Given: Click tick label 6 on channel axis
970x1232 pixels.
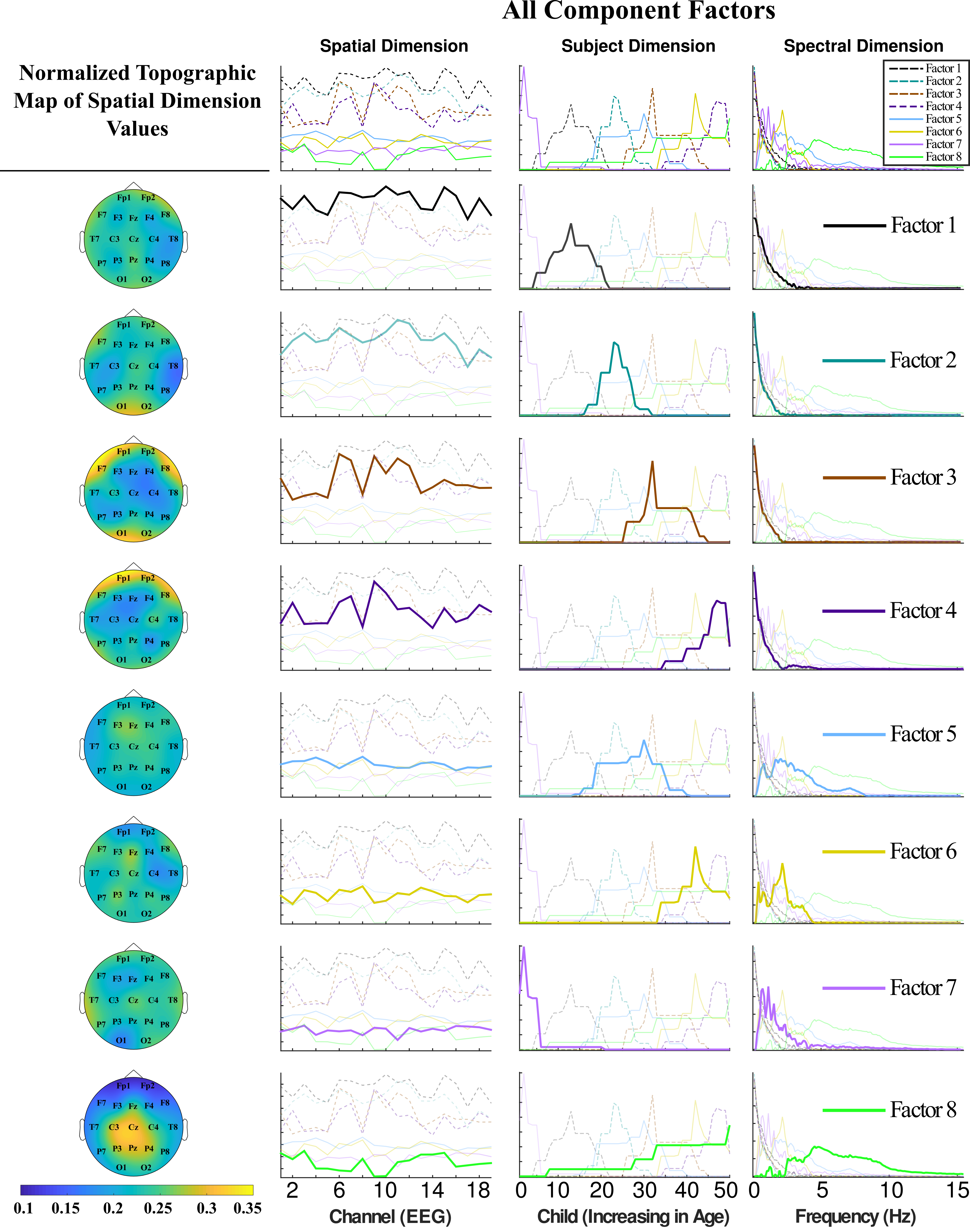Looking at the screenshot, I should 339,1190.
